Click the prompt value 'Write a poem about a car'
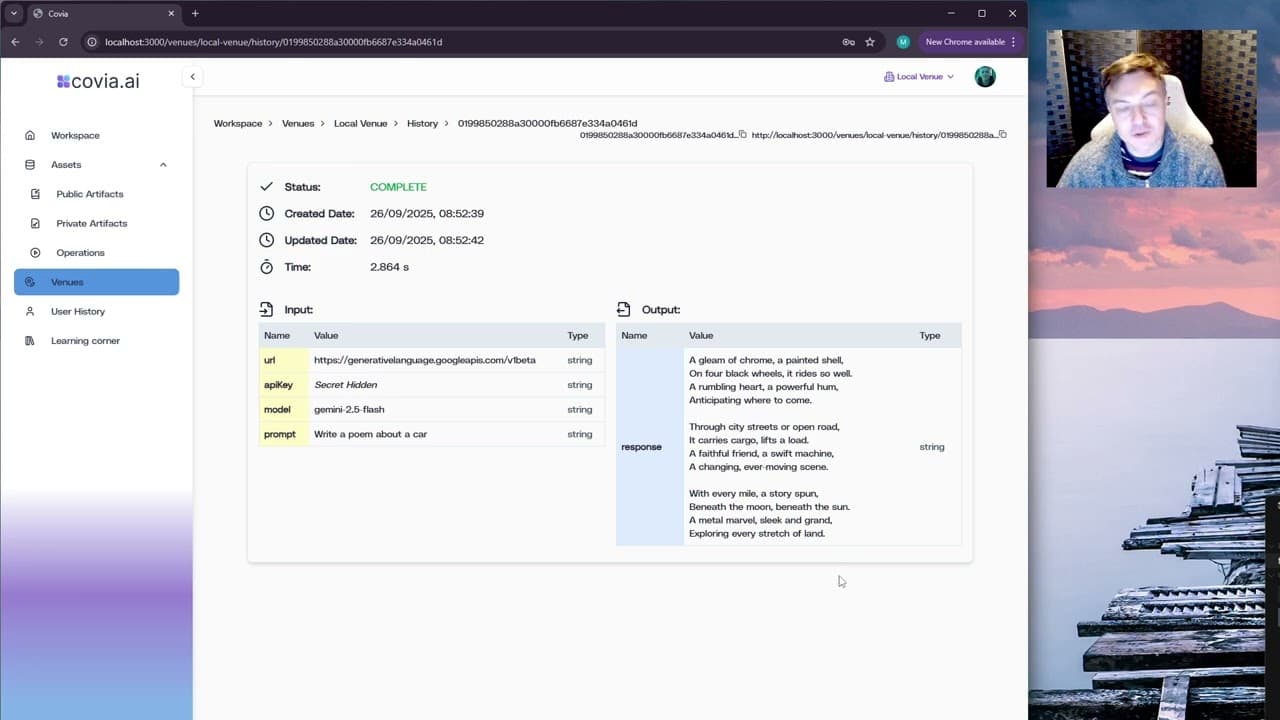Viewport: 1280px width, 720px height. coord(370,434)
